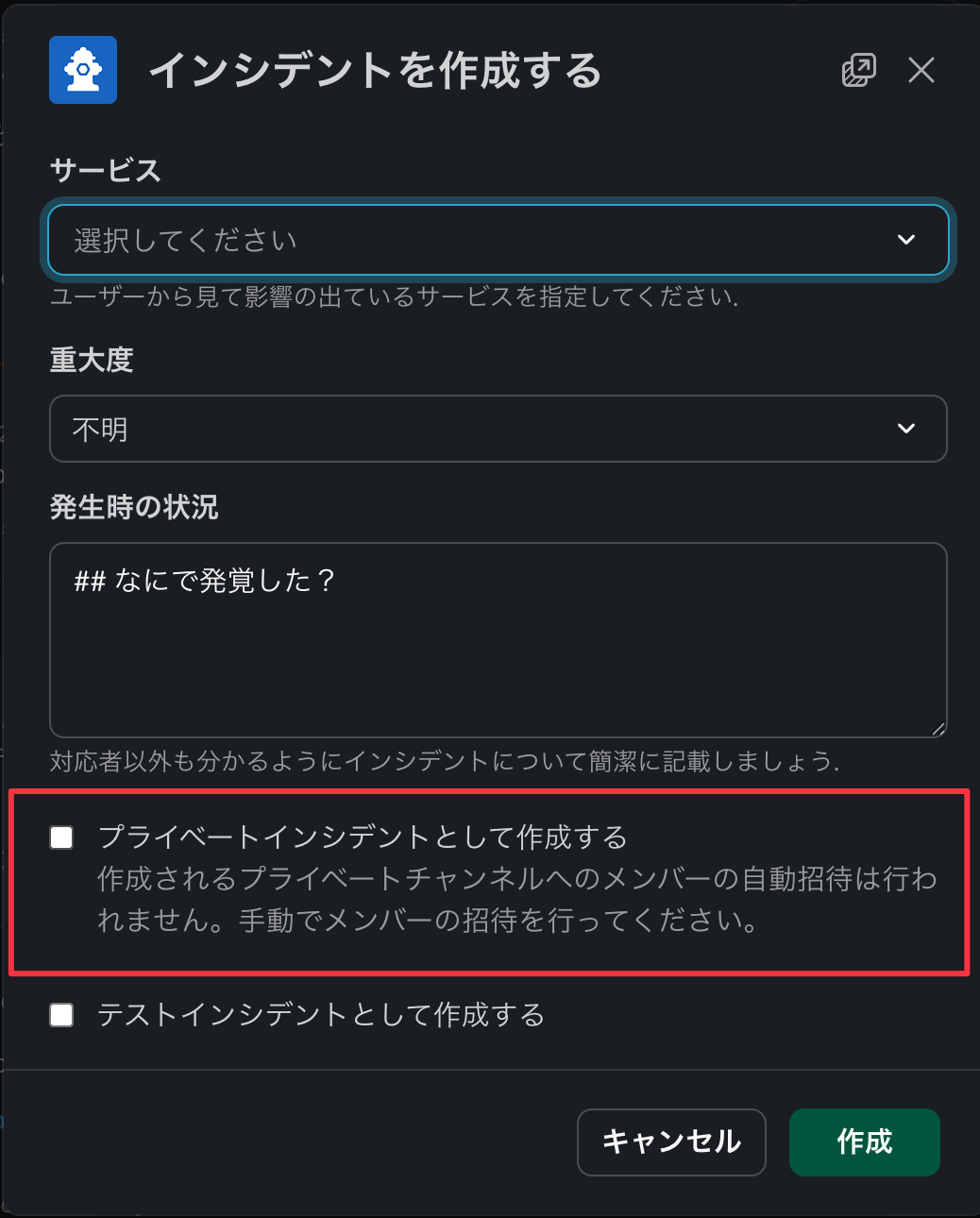Click the 発生時の状況 field label

[134, 507]
